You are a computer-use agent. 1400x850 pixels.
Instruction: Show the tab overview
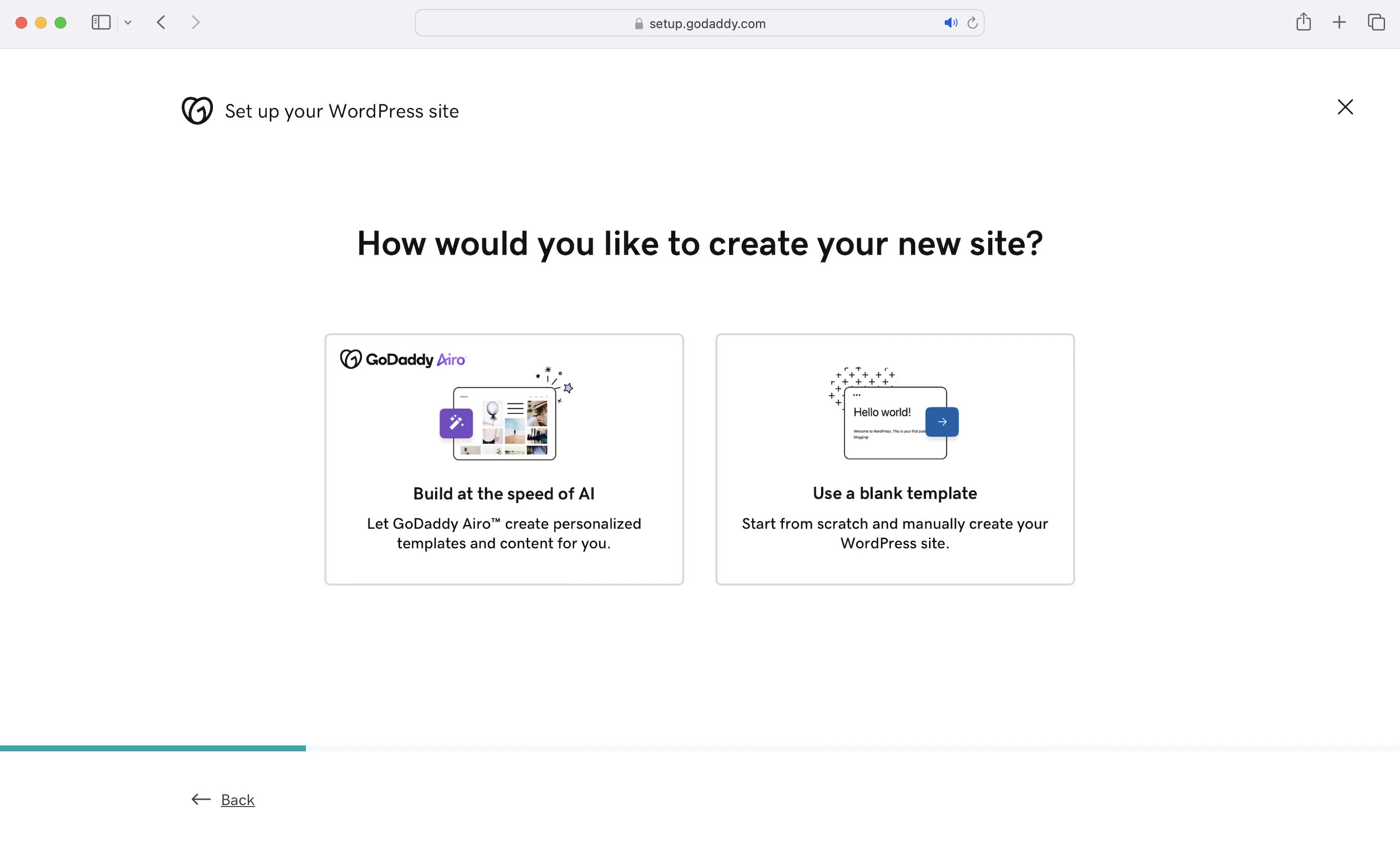click(1375, 23)
